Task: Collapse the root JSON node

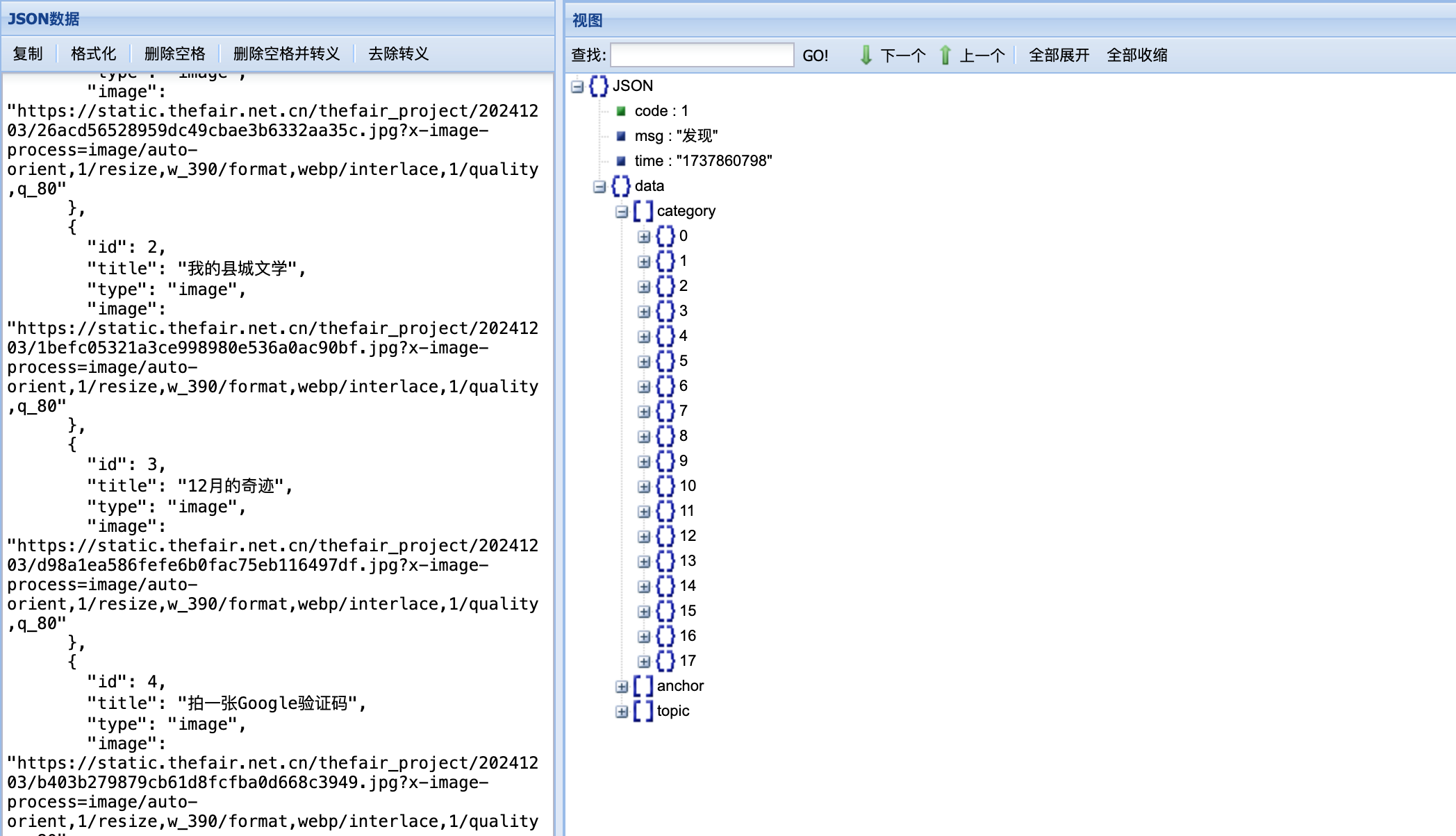Action: pyautogui.click(x=577, y=87)
